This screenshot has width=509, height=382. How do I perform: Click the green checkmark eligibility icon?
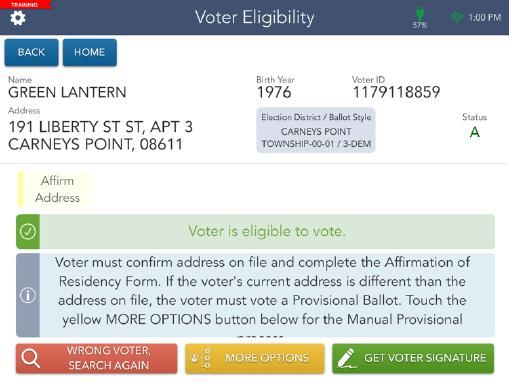click(x=28, y=231)
